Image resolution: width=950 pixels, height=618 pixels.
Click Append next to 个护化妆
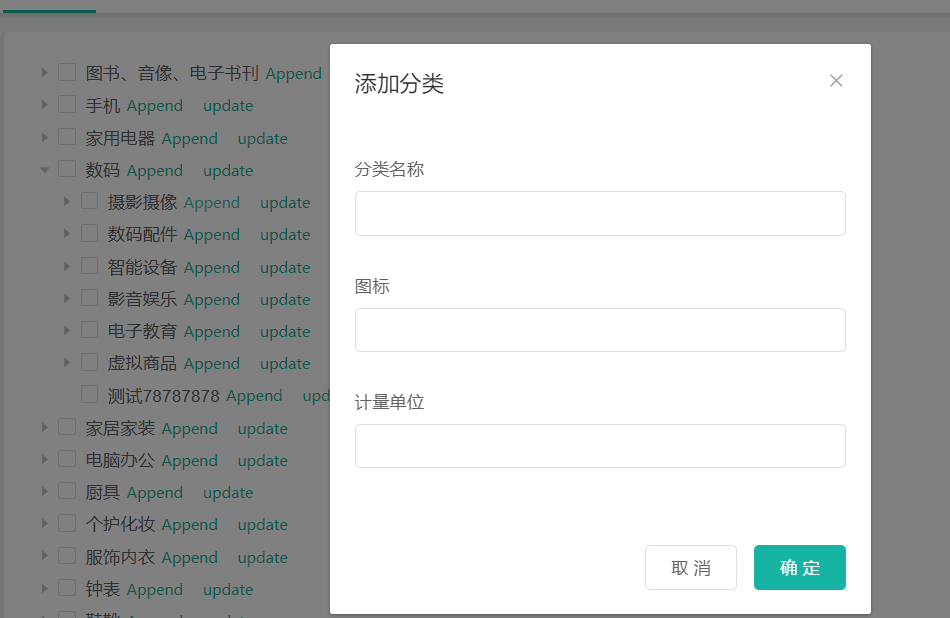(x=190, y=525)
